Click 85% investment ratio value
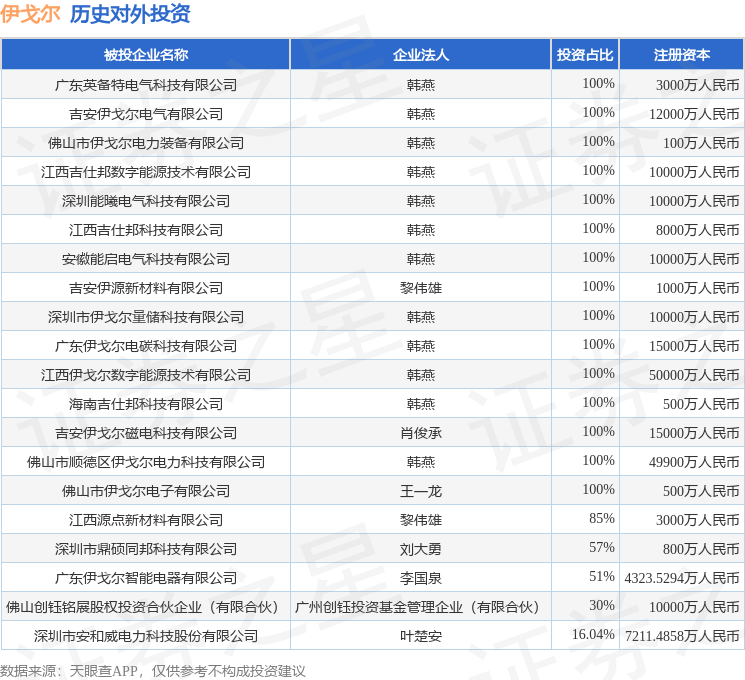 [602, 518]
